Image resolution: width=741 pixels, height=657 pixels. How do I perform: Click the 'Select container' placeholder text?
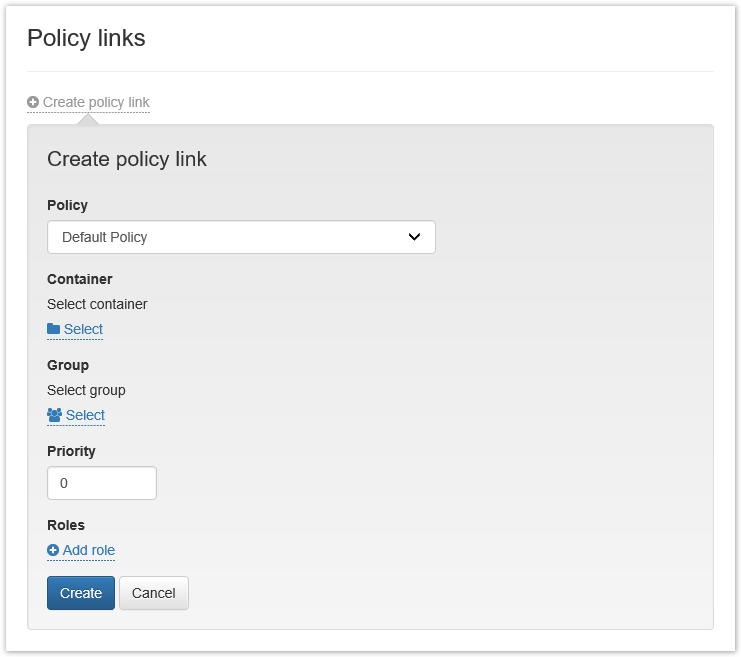tap(97, 304)
